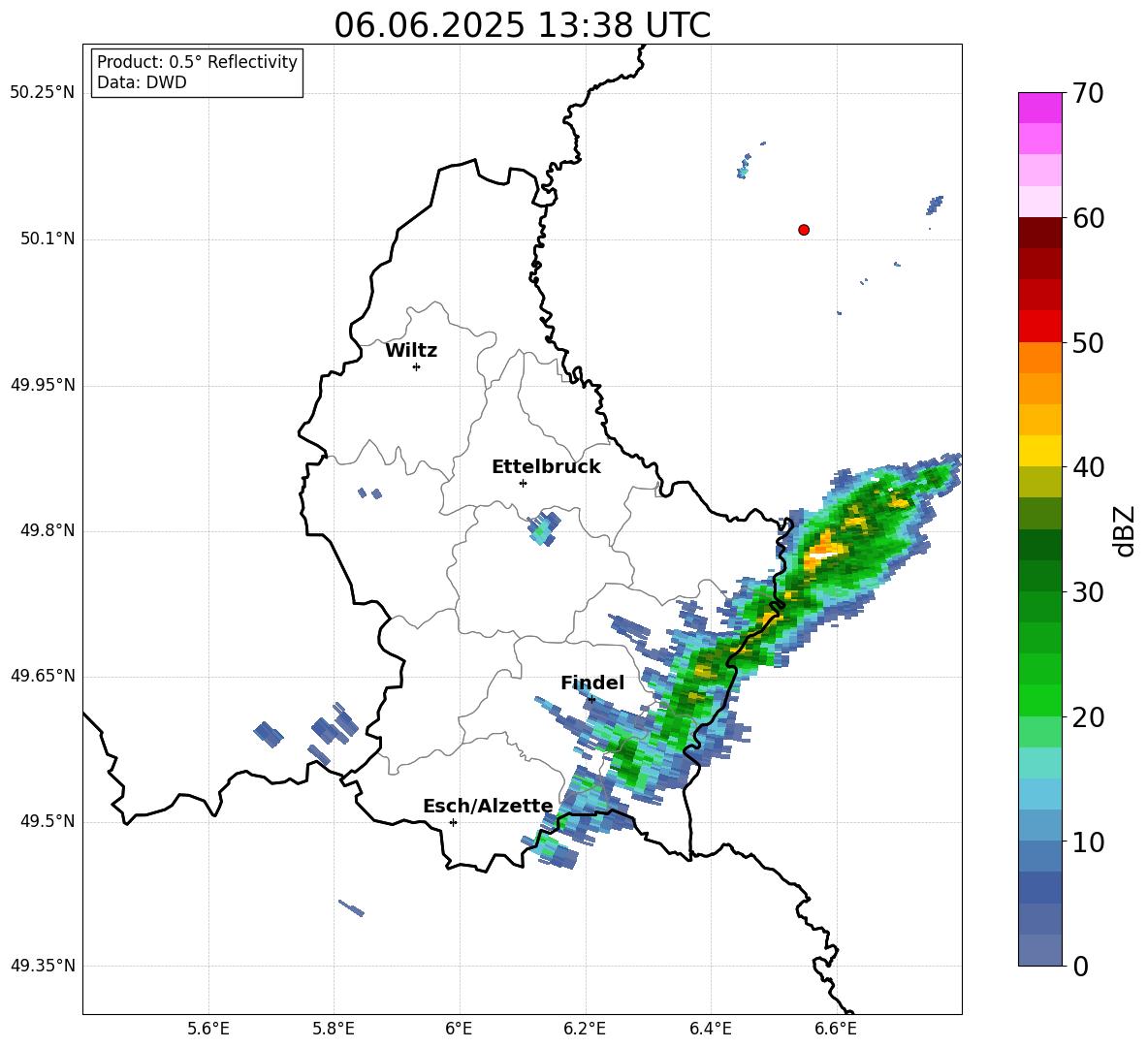Viewport: 1148px width, 1048px height.
Task: Click the colorbar tick label 30
Action: [x=1088, y=592]
